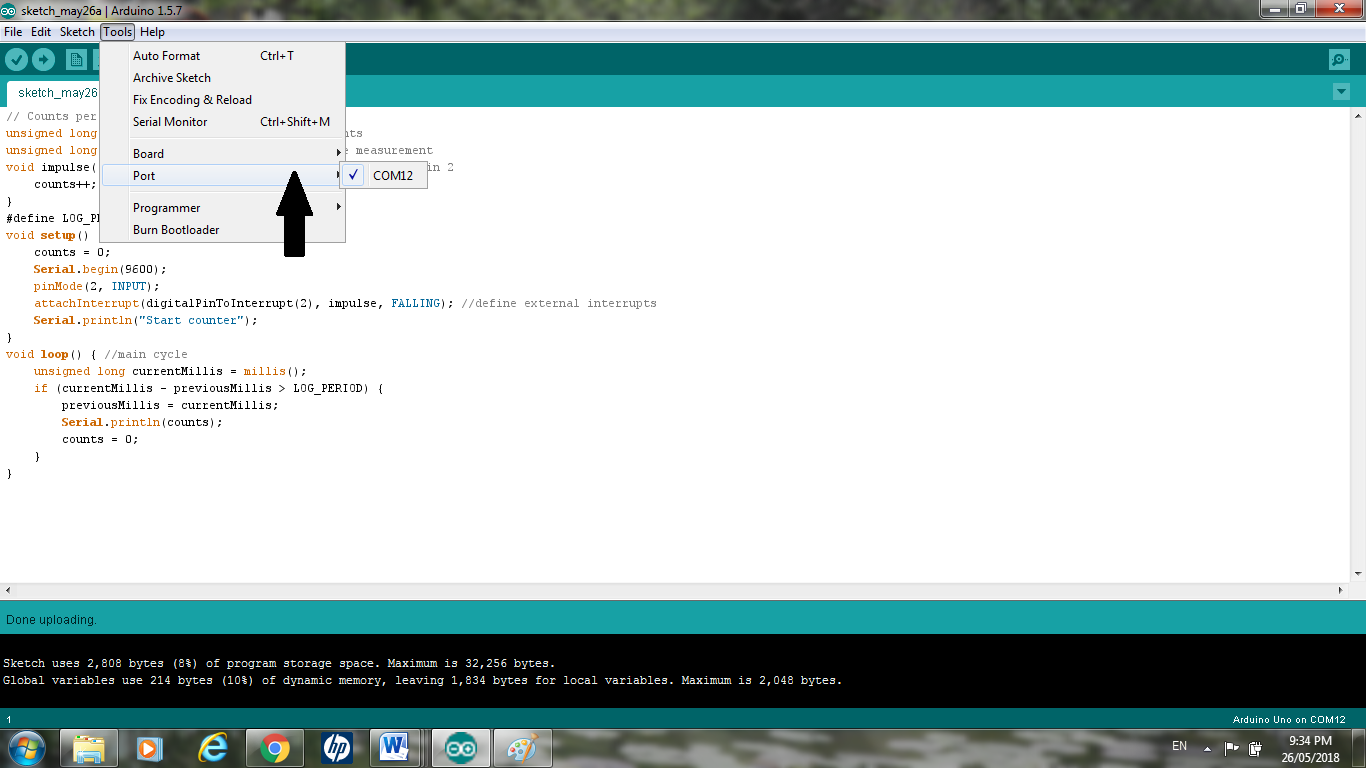Select Burn Bootloader menu entry

click(224, 229)
